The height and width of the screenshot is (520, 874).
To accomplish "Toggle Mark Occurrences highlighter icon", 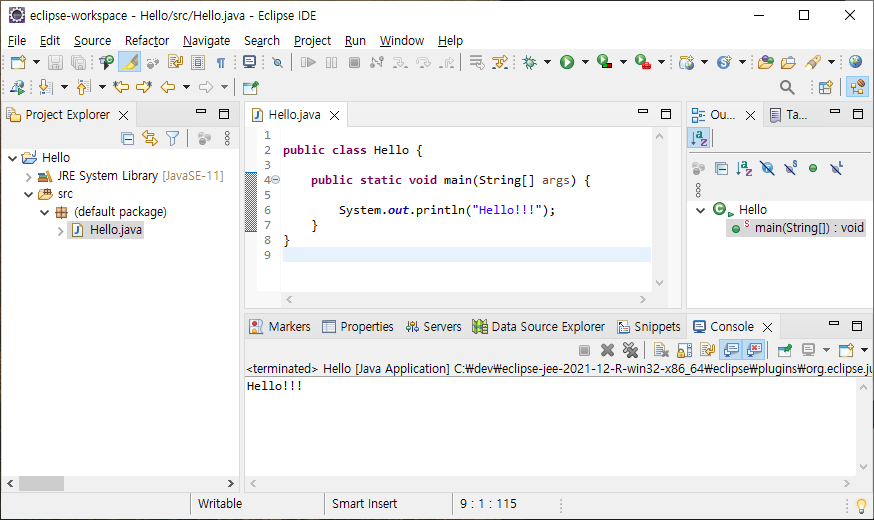I will coord(130,62).
